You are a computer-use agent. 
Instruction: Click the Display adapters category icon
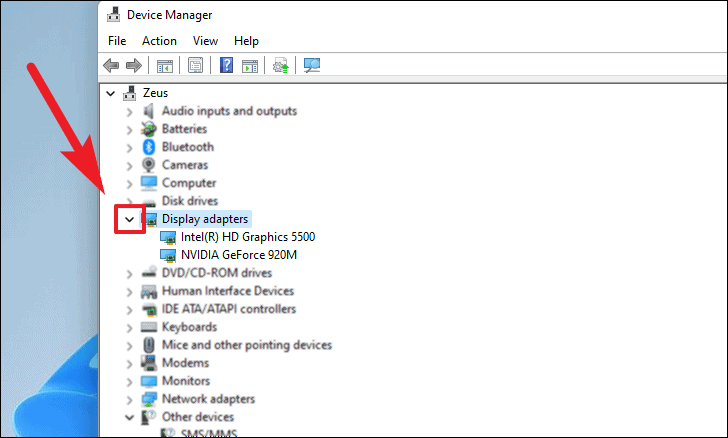tap(150, 219)
